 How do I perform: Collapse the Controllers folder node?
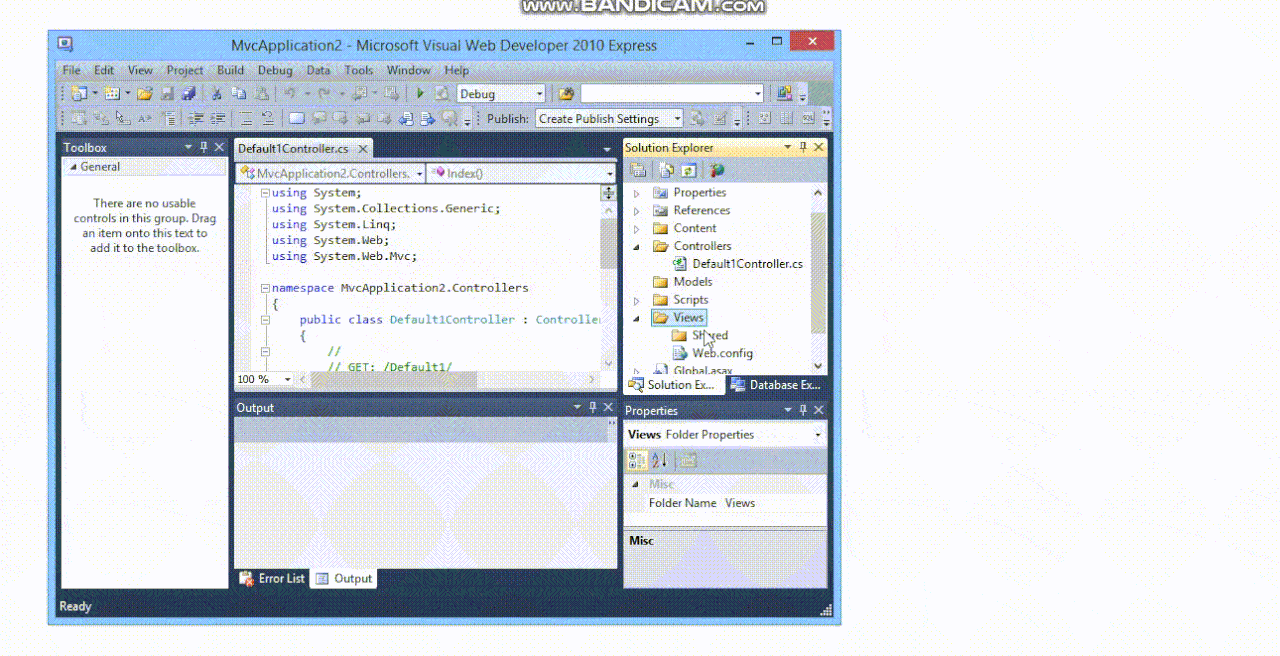tap(637, 246)
